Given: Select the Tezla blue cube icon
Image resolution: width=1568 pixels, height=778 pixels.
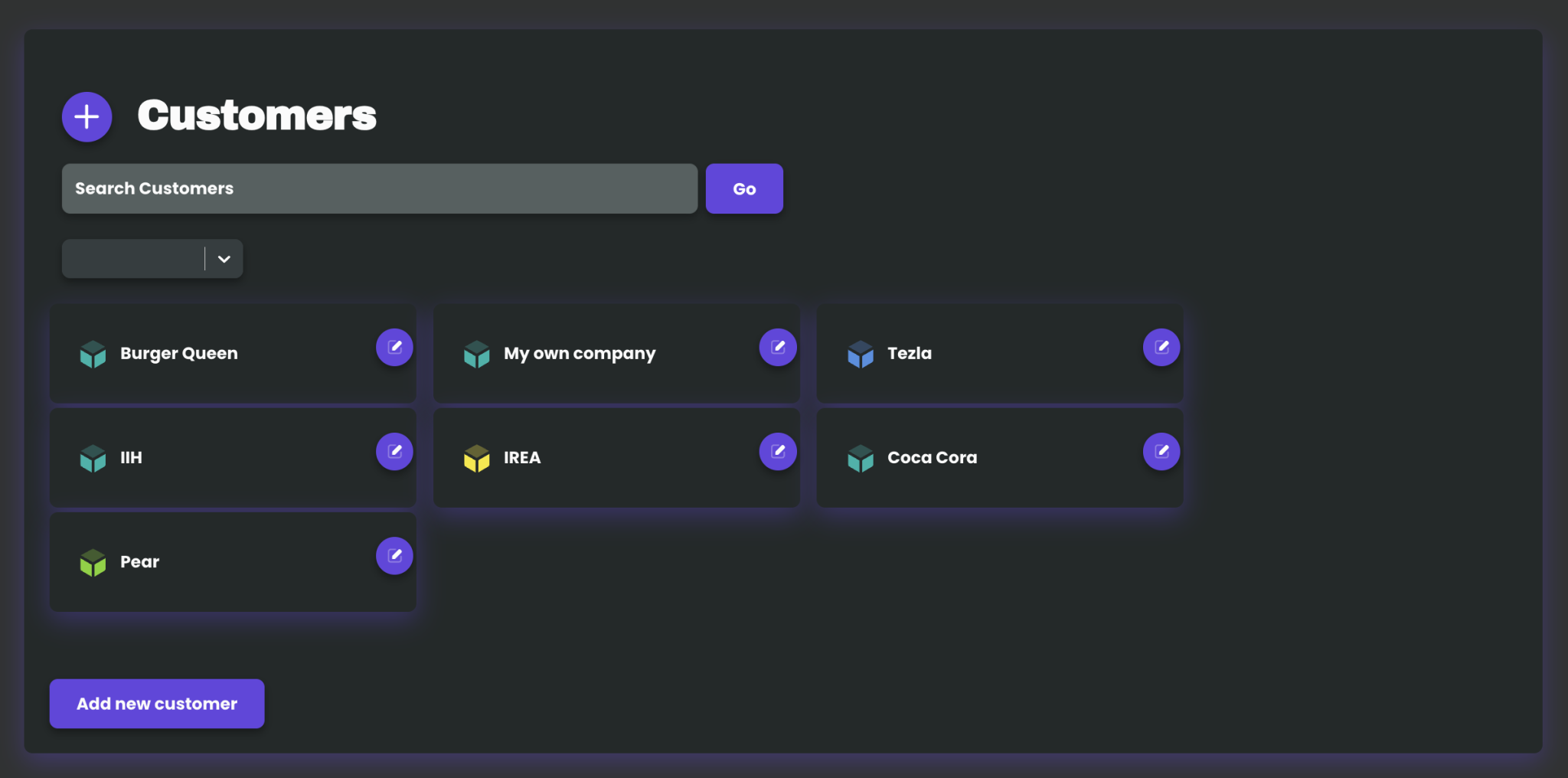Looking at the screenshot, I should [861, 353].
